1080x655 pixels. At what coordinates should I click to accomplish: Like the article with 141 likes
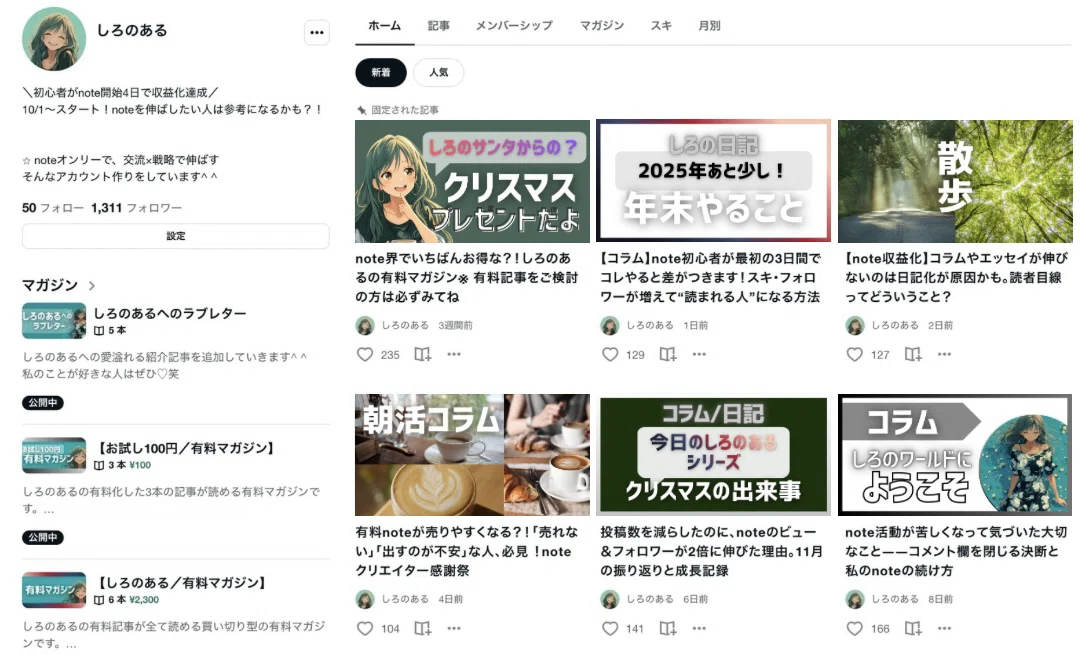(x=610, y=628)
